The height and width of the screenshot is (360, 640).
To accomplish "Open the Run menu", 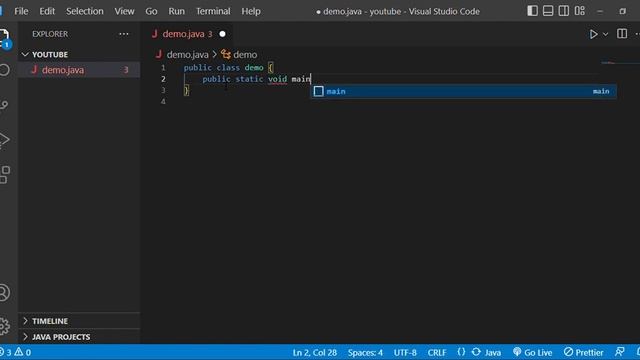I will (176, 11).
